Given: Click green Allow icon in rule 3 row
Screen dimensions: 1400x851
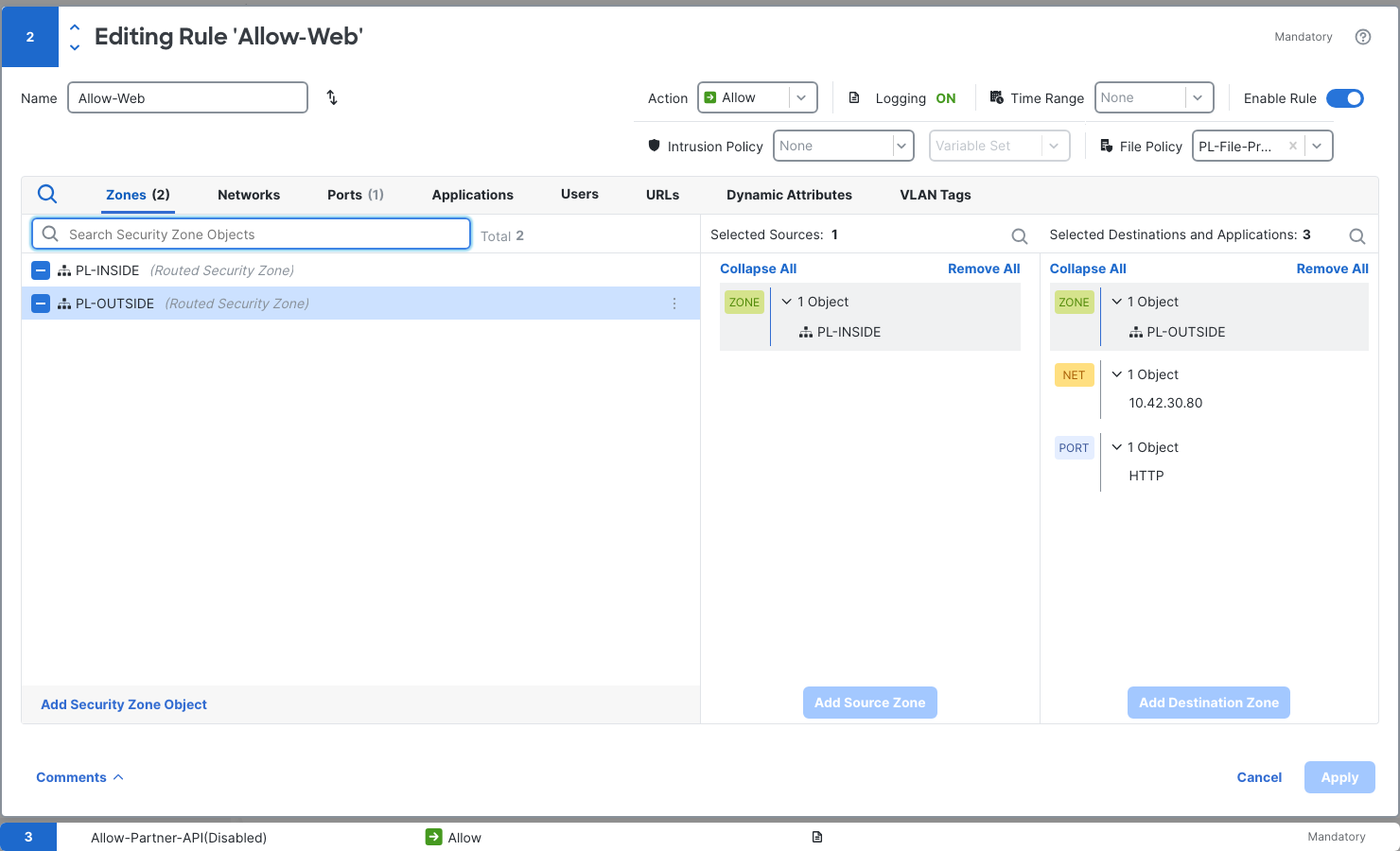Looking at the screenshot, I should coord(434,837).
